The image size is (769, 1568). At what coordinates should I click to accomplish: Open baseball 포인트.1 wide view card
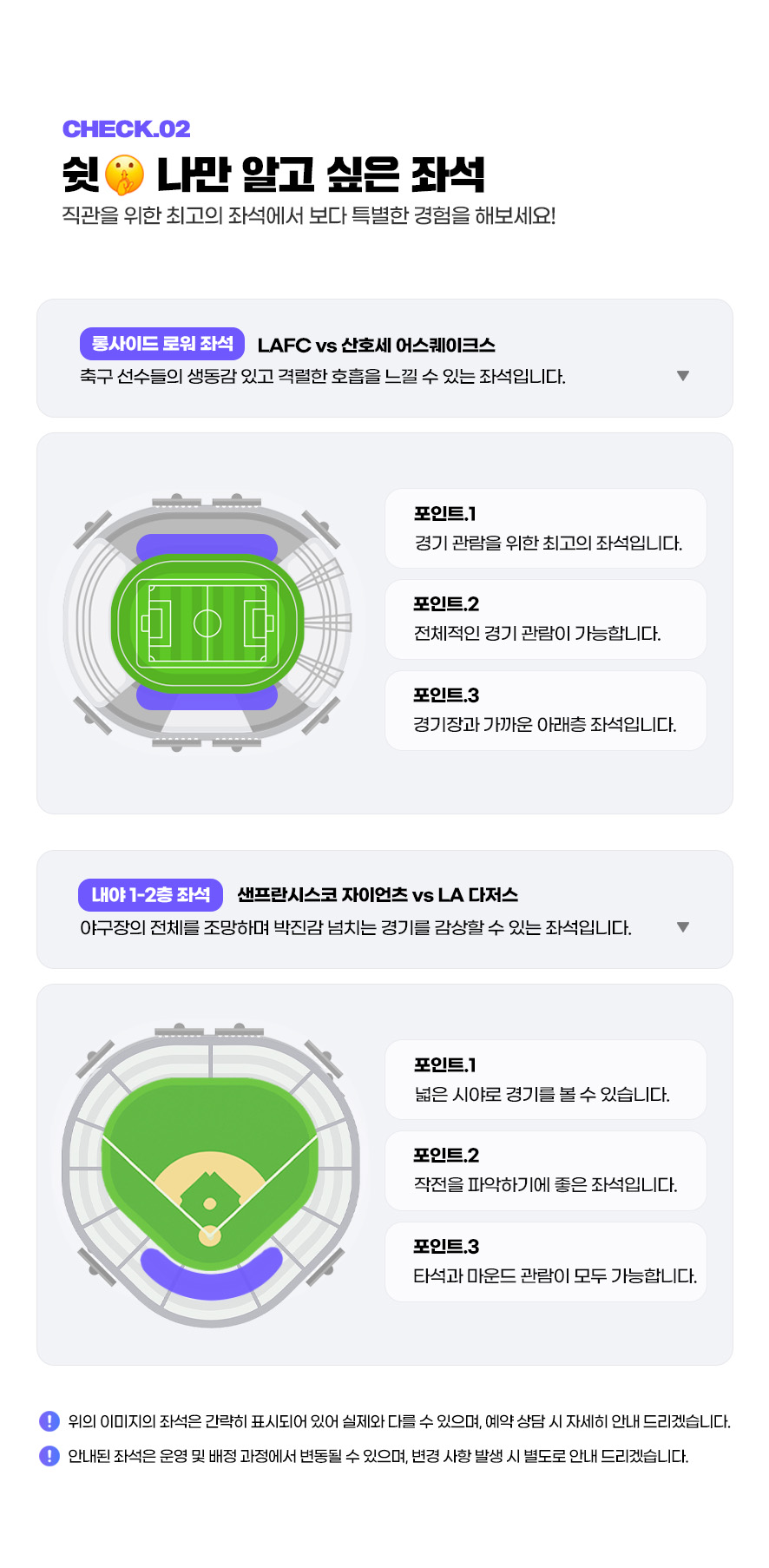(545, 1080)
